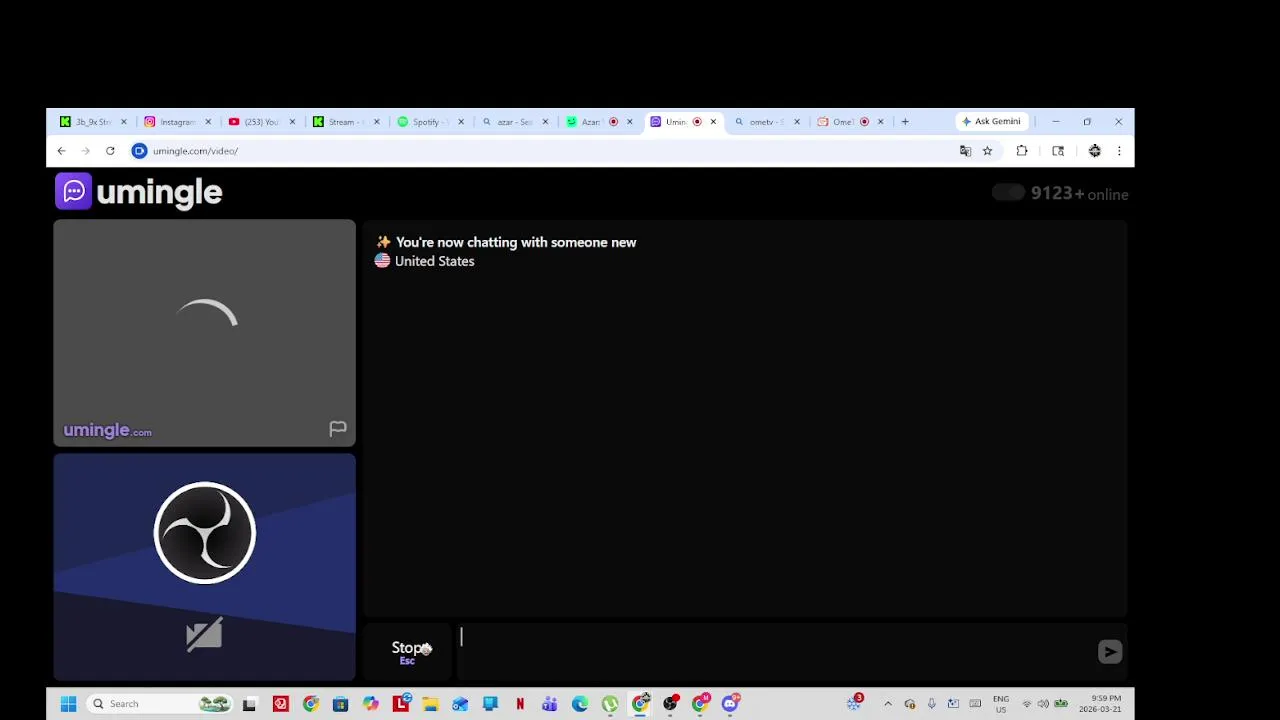Open Microsoft Teams from the taskbar
The width and height of the screenshot is (1280, 720).
[550, 704]
